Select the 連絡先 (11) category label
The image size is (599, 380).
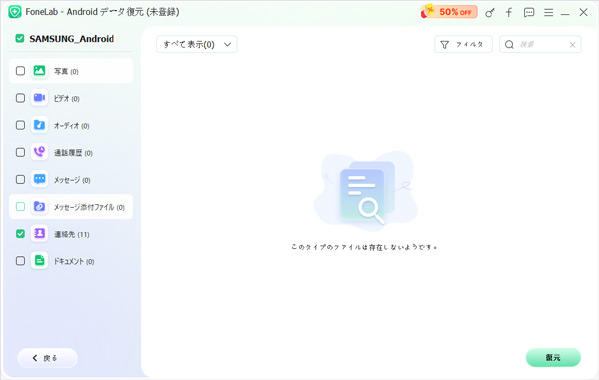coord(71,234)
